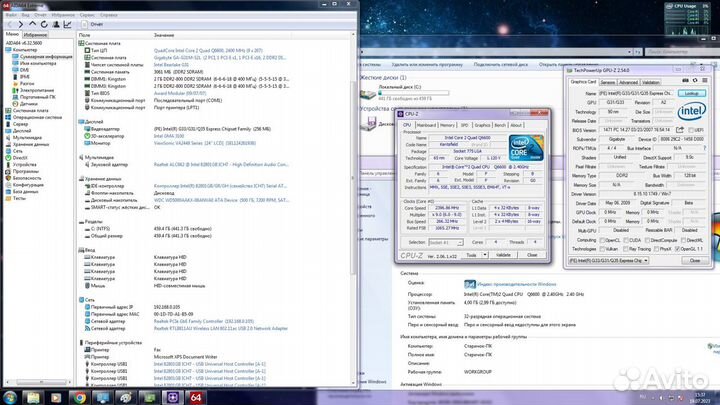Image resolution: width=720 pixels, height=405 pixels.
Task: Switch to the Memory tab in CPU-Z
Action: pyautogui.click(x=447, y=125)
